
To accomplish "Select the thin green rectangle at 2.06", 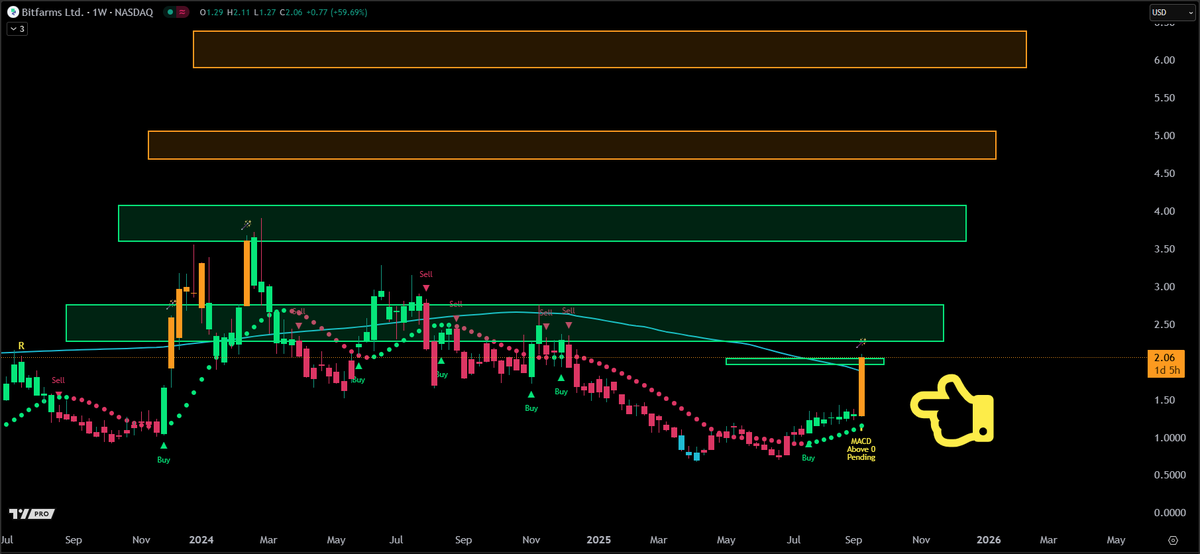I will (805, 361).
